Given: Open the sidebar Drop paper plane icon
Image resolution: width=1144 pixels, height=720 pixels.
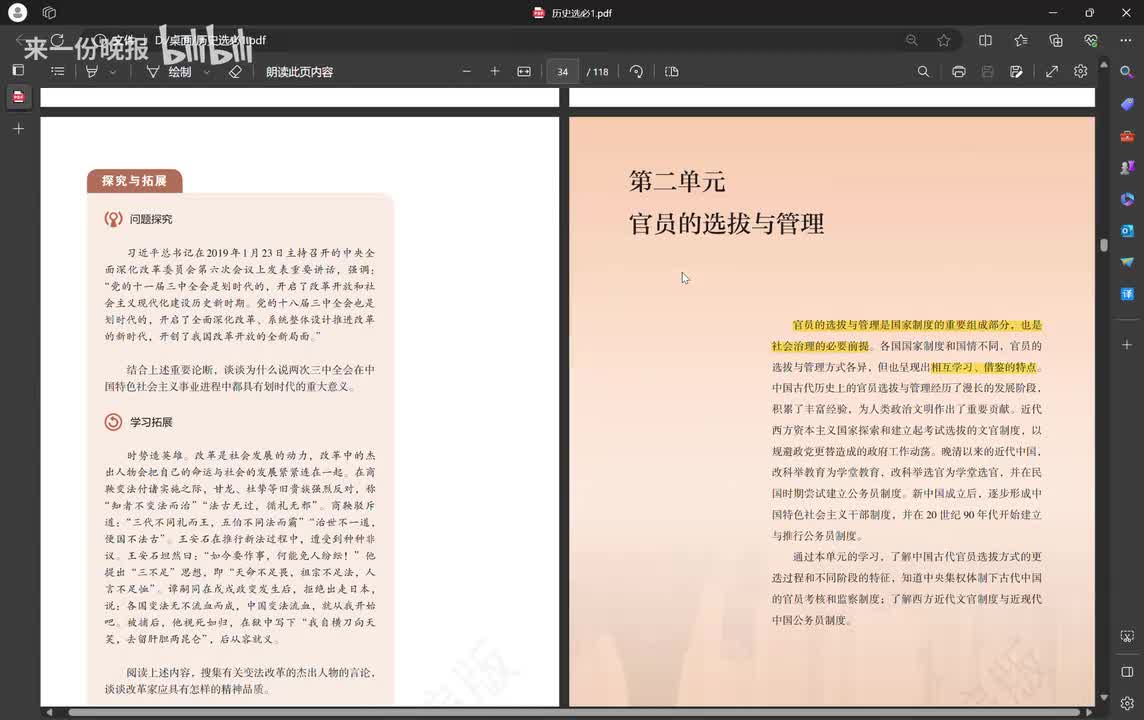Looking at the screenshot, I should point(1127,262).
